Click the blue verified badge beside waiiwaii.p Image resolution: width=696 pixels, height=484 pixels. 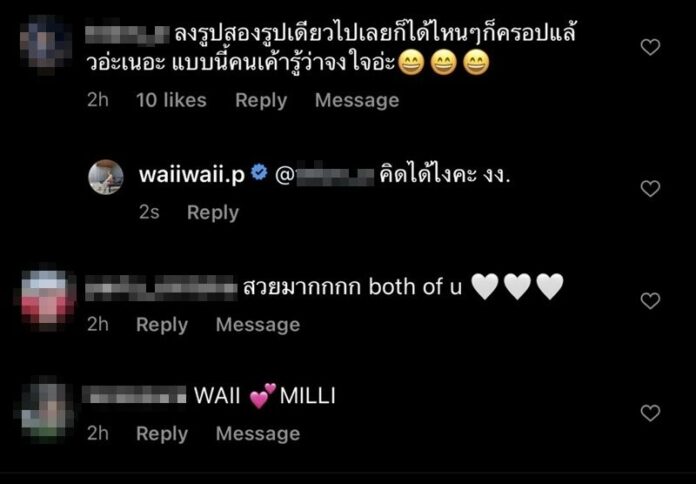click(259, 173)
